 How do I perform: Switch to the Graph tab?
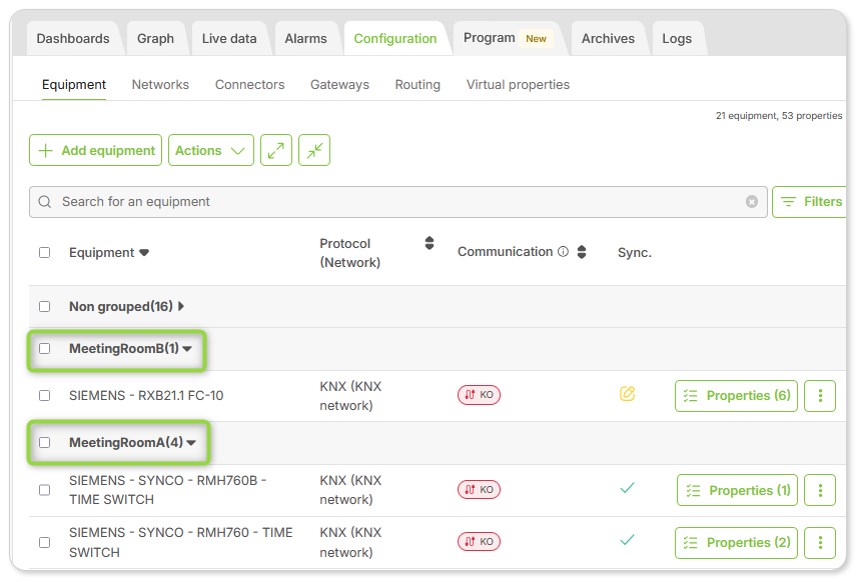click(155, 39)
